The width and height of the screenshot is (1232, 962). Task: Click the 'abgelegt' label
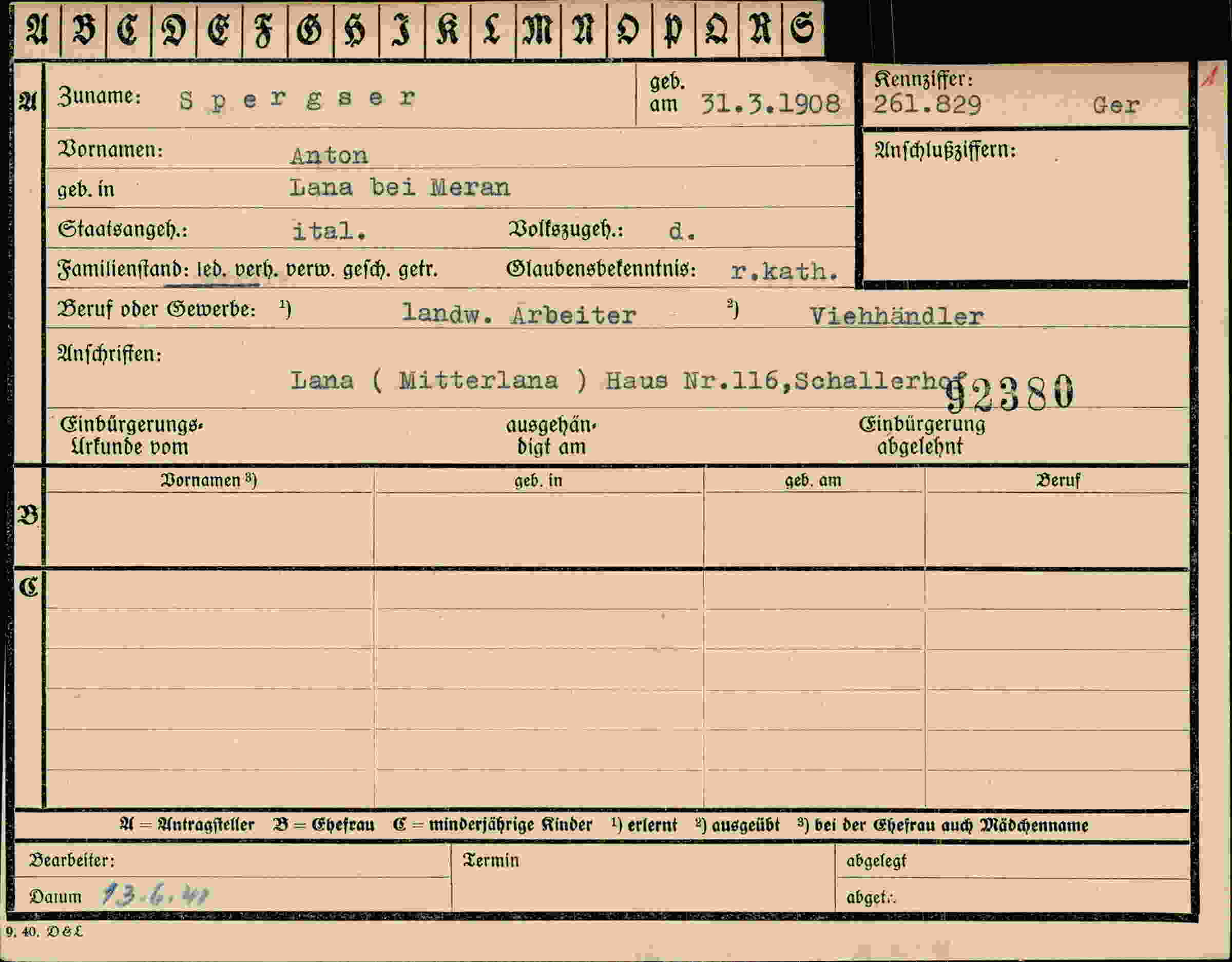pyautogui.click(x=876, y=861)
